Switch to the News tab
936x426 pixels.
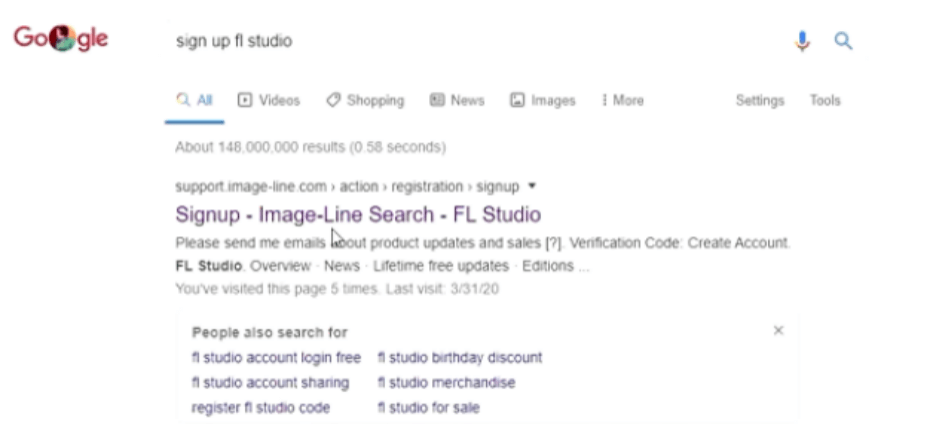point(457,100)
